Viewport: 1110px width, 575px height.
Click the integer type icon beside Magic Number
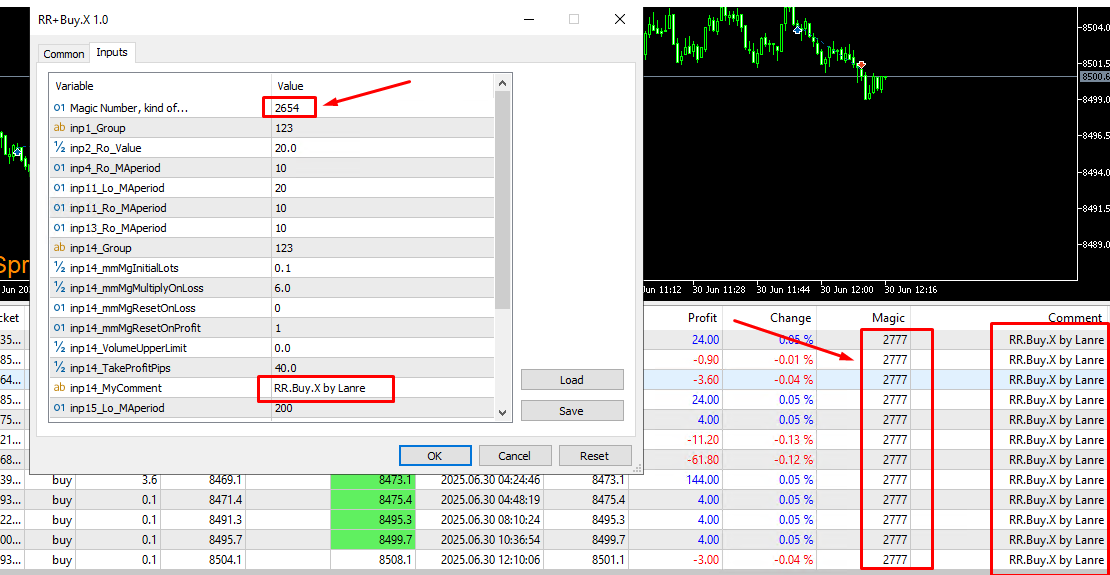point(59,108)
